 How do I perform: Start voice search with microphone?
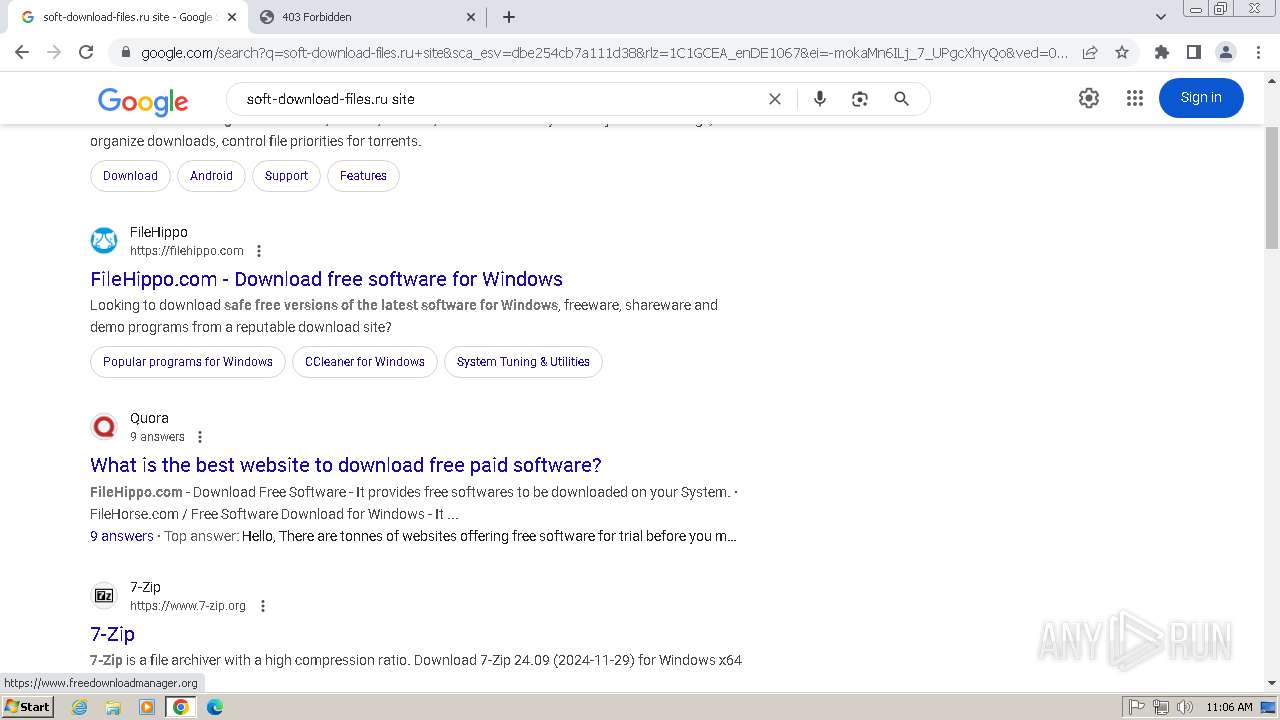[819, 99]
